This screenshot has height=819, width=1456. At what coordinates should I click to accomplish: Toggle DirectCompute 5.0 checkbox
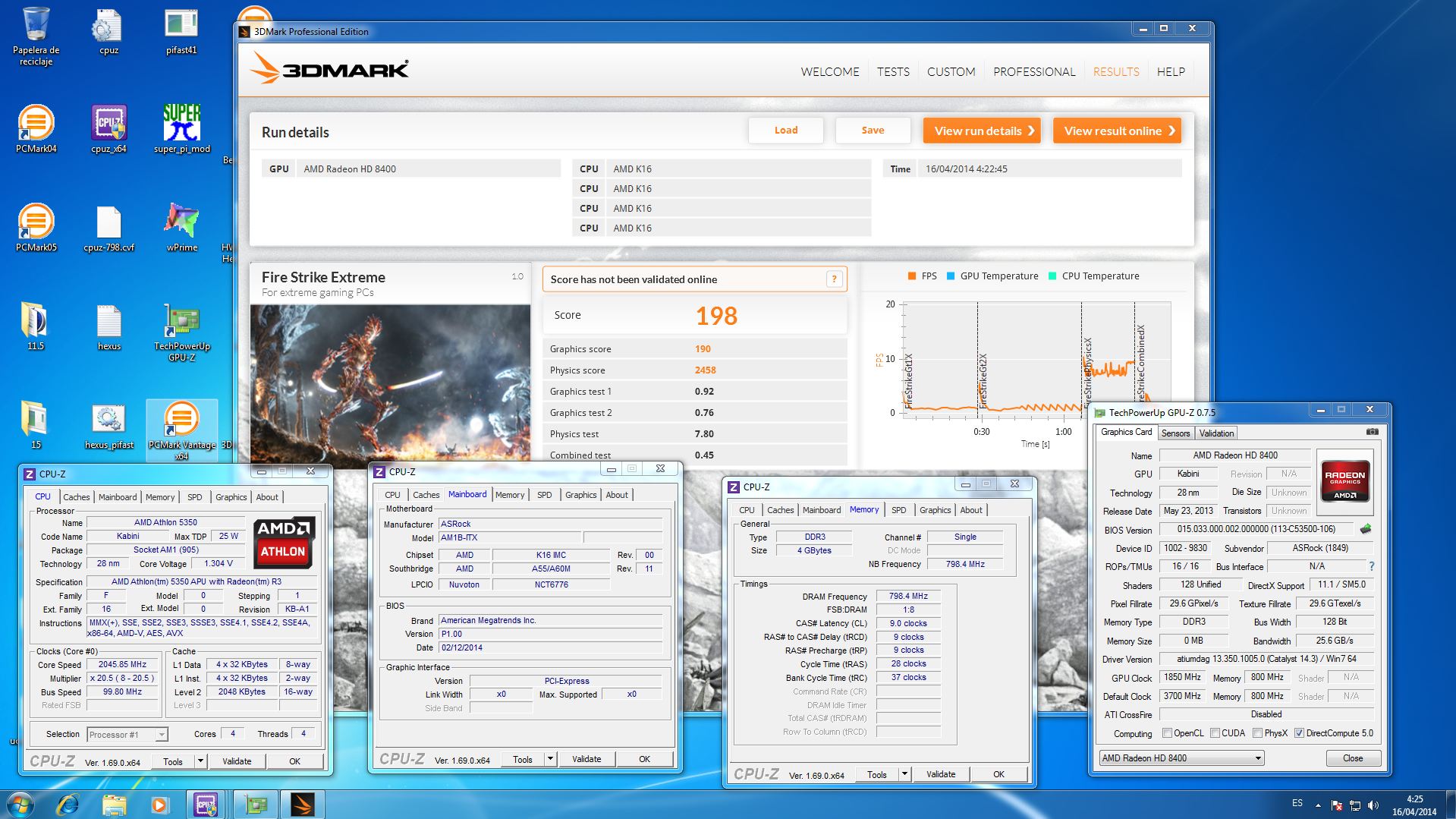1300,733
